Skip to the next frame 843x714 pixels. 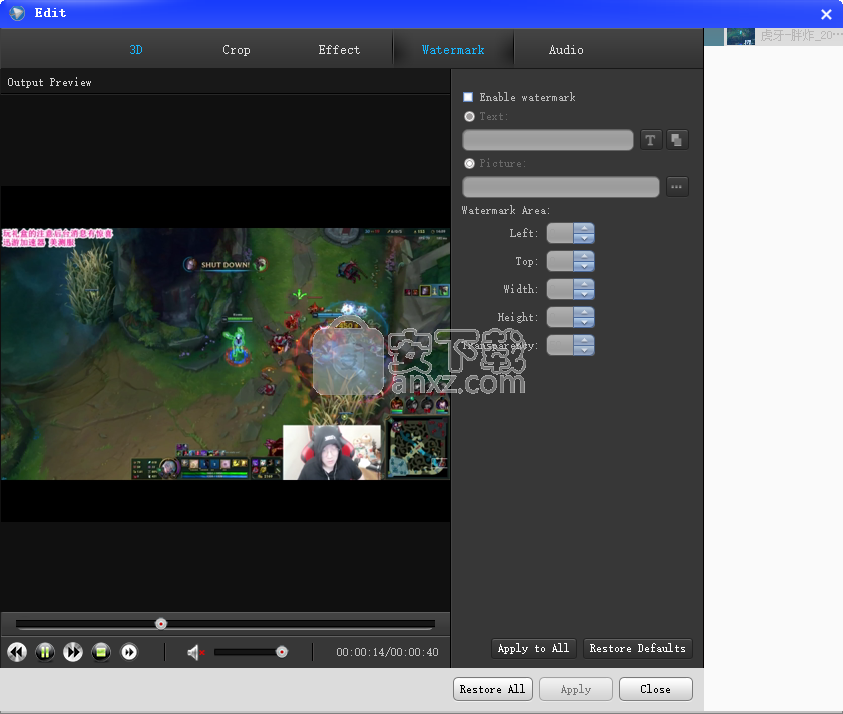[x=129, y=652]
